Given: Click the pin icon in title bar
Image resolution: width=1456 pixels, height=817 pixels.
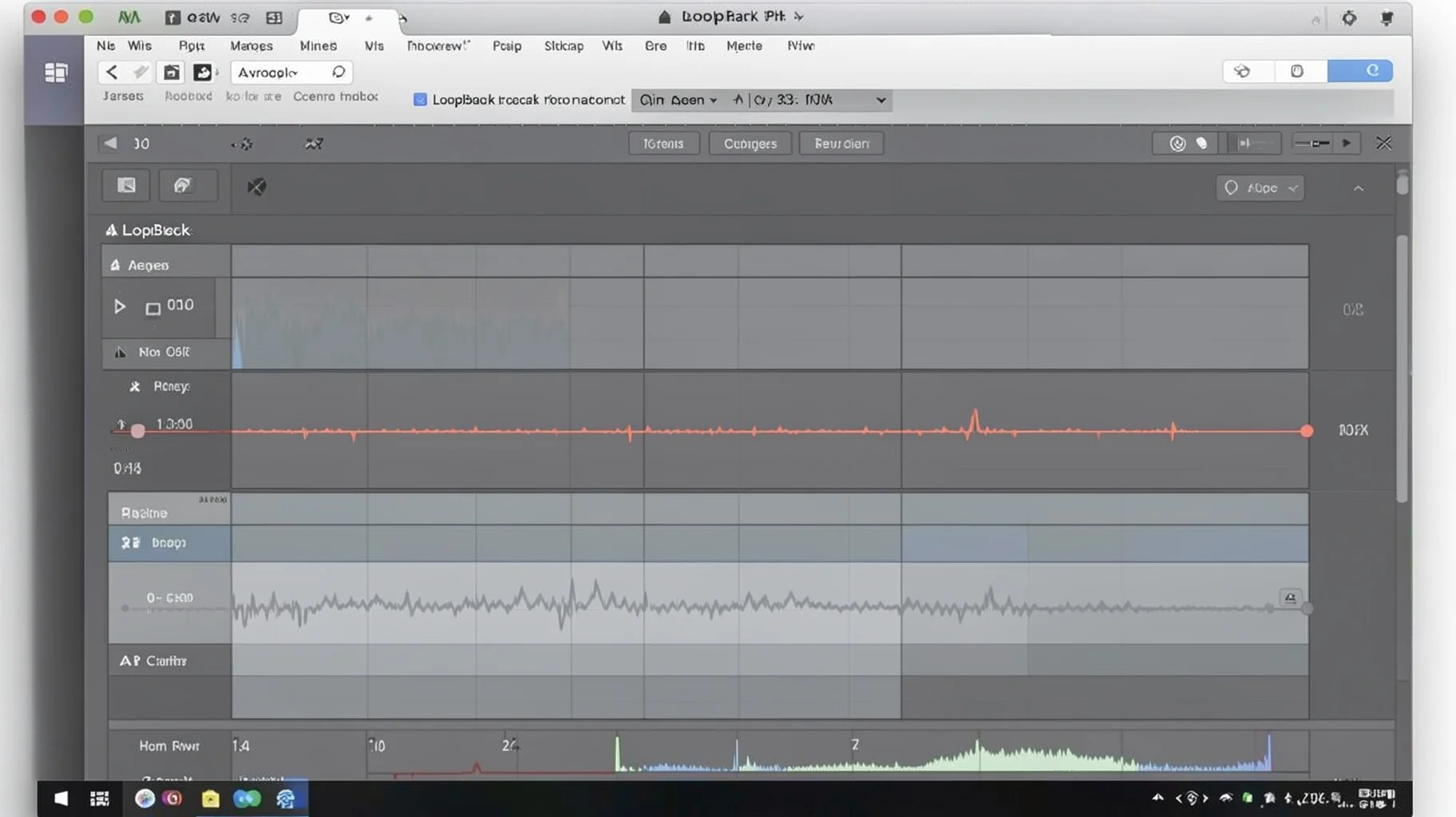Looking at the screenshot, I should pyautogui.click(x=1387, y=18).
